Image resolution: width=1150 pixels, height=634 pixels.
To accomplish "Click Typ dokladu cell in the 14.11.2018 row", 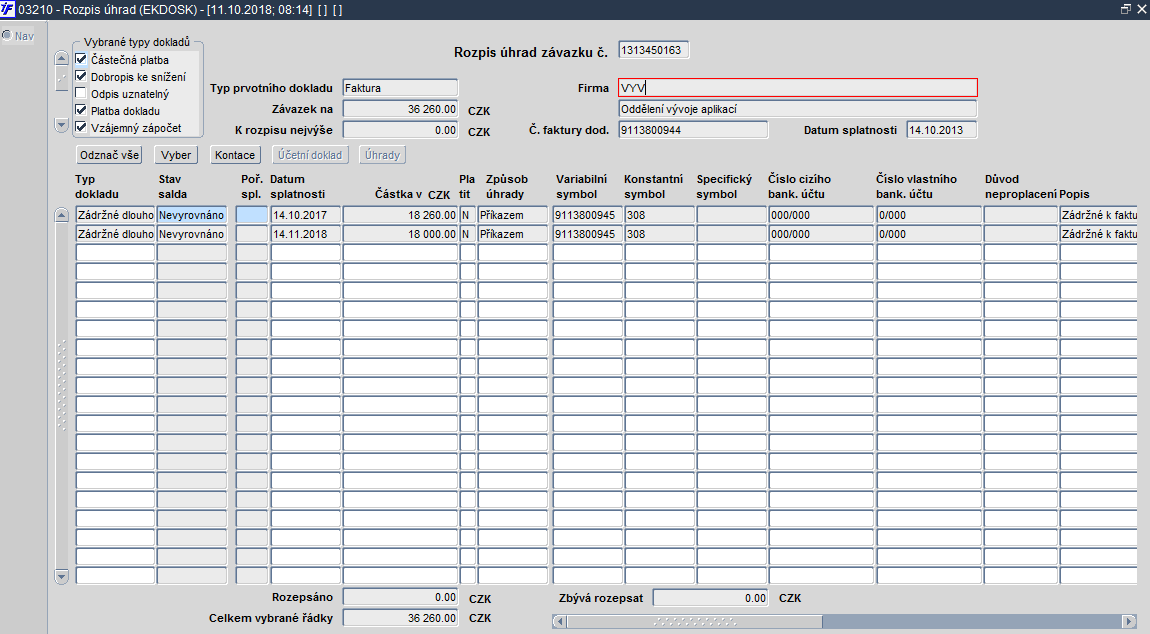I will coord(115,234).
